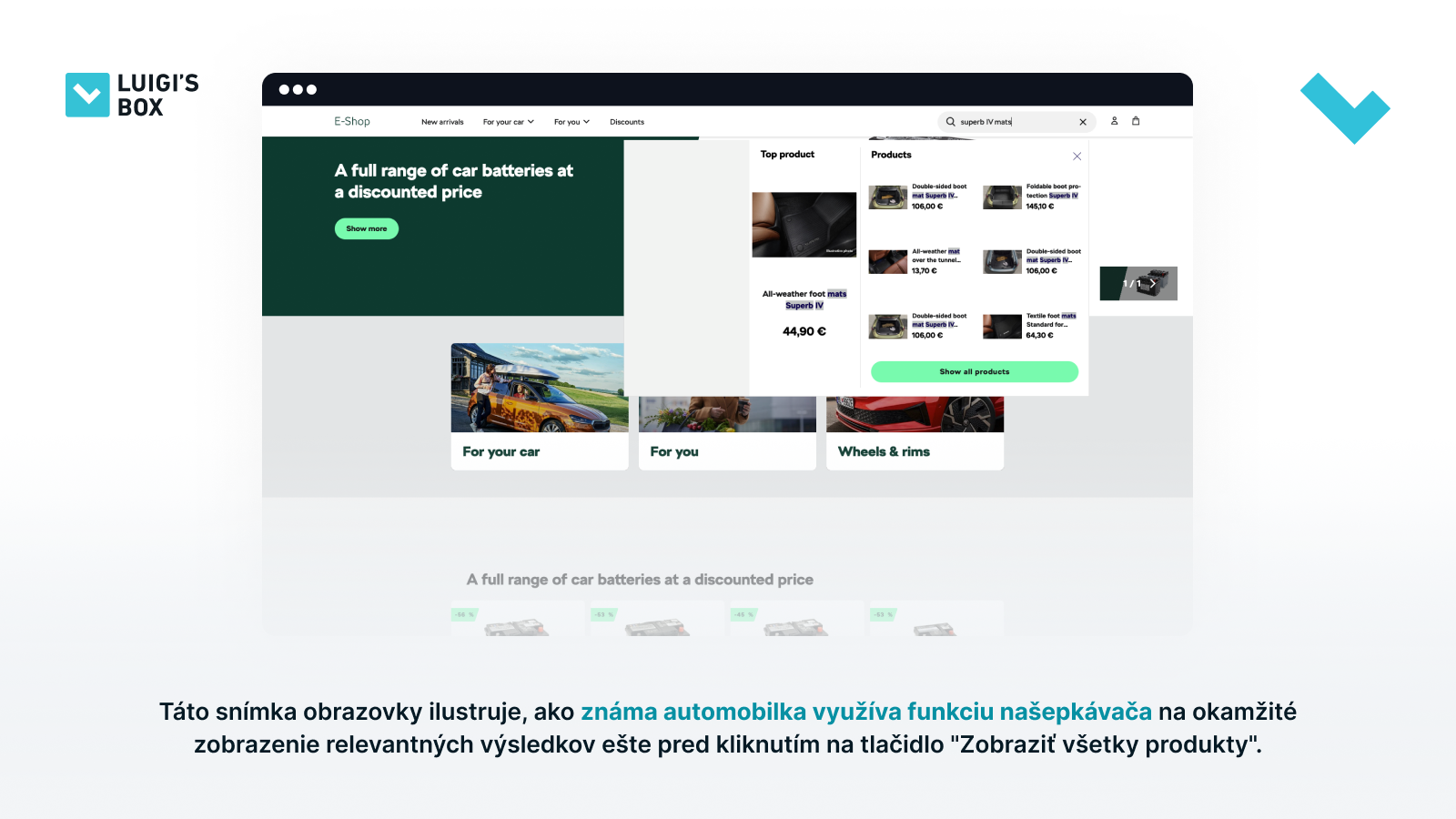
Task: Open the For your car category card
Action: 540,406
